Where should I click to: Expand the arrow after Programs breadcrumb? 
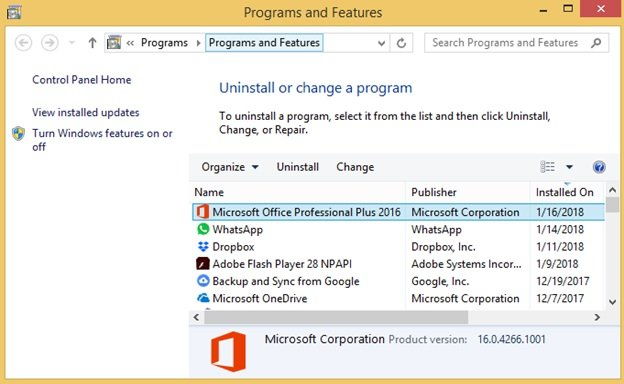tap(198, 43)
